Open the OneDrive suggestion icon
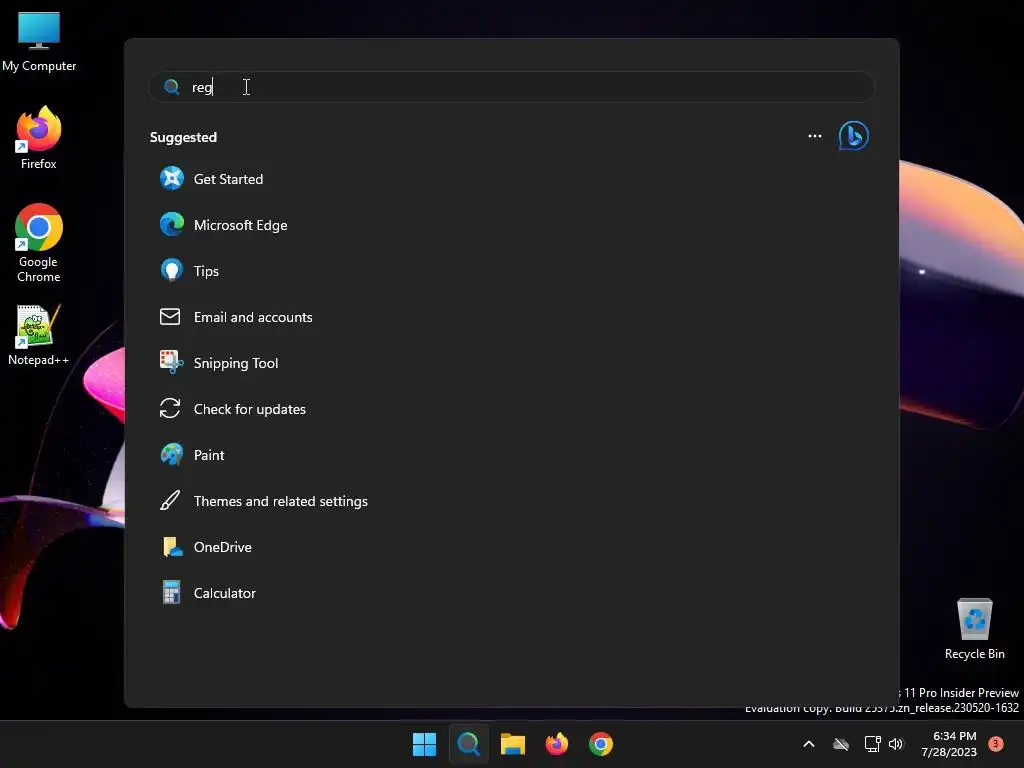 tap(172, 547)
